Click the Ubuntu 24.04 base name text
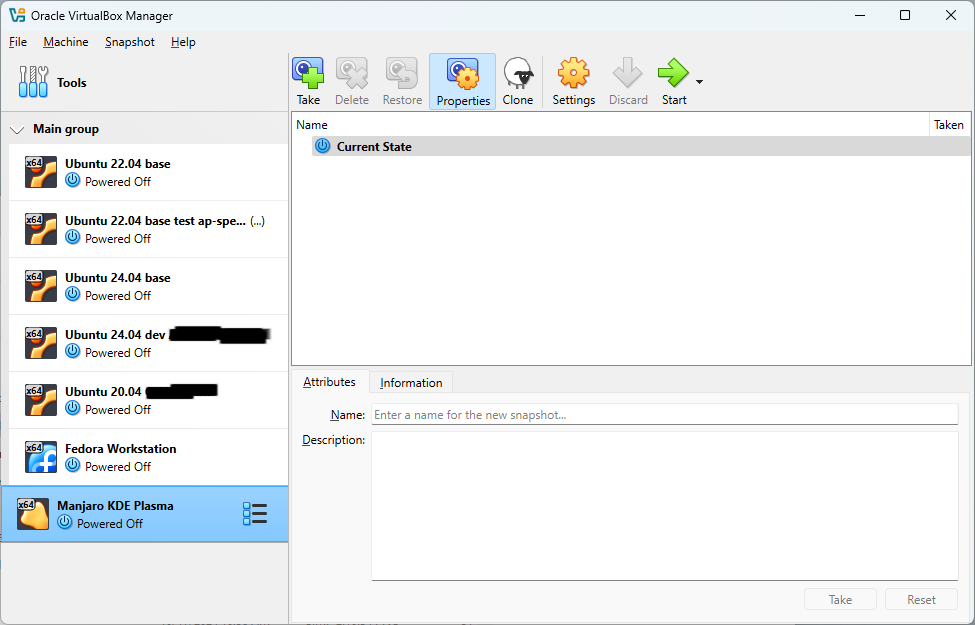The width and height of the screenshot is (975, 625). click(x=118, y=277)
